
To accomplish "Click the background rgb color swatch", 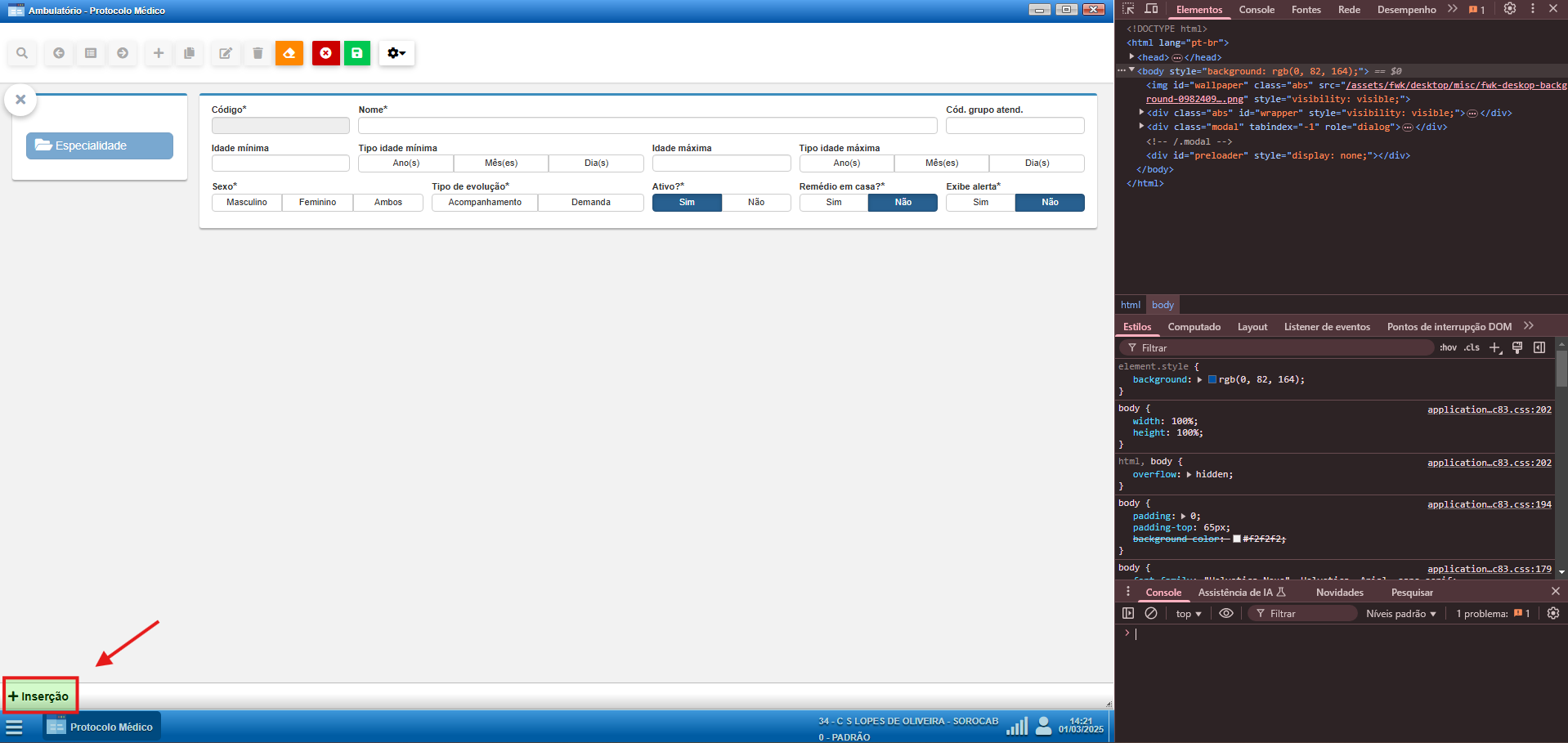I will [1212, 380].
